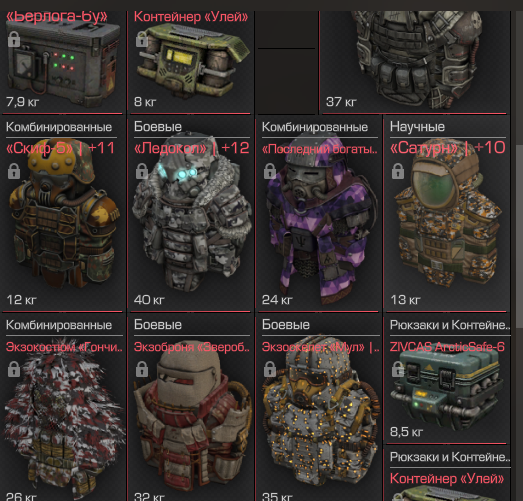Click lock icon on Экзоброня «Звероб..»
The width and height of the screenshot is (523, 501).
coord(142,369)
